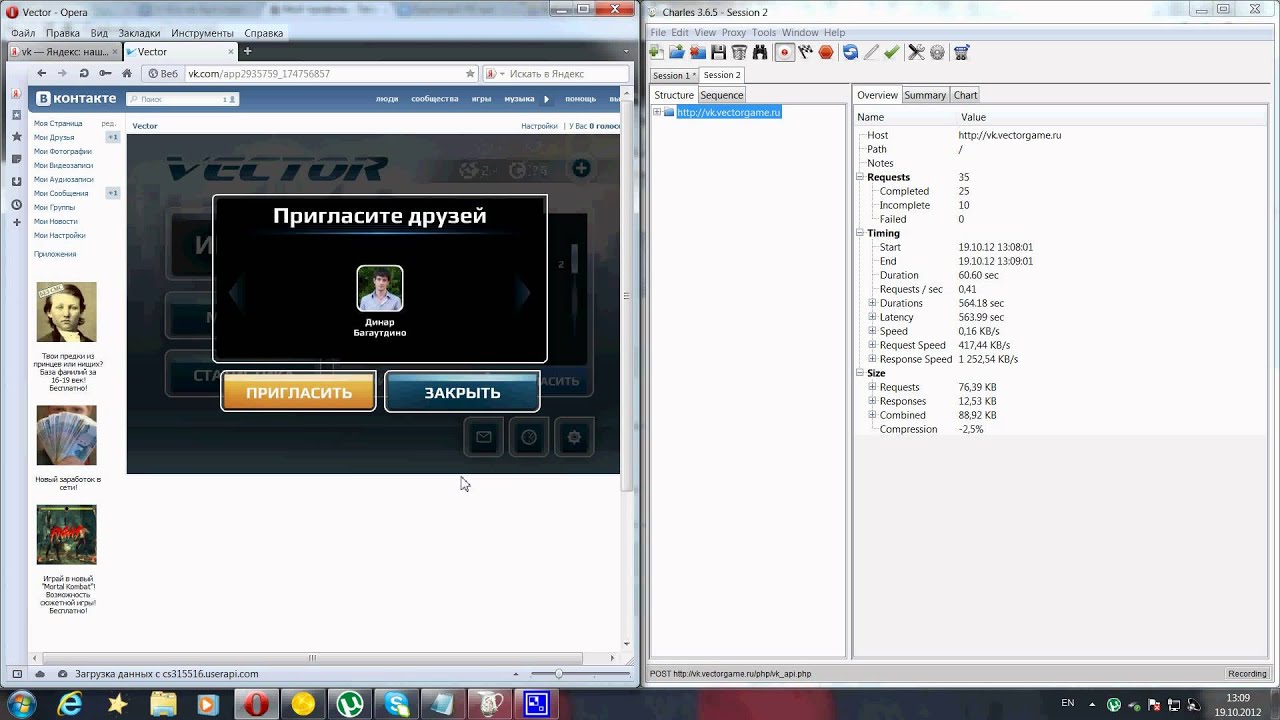Expand the Response Speed row
Image resolution: width=1280 pixels, height=720 pixels.
click(872, 359)
